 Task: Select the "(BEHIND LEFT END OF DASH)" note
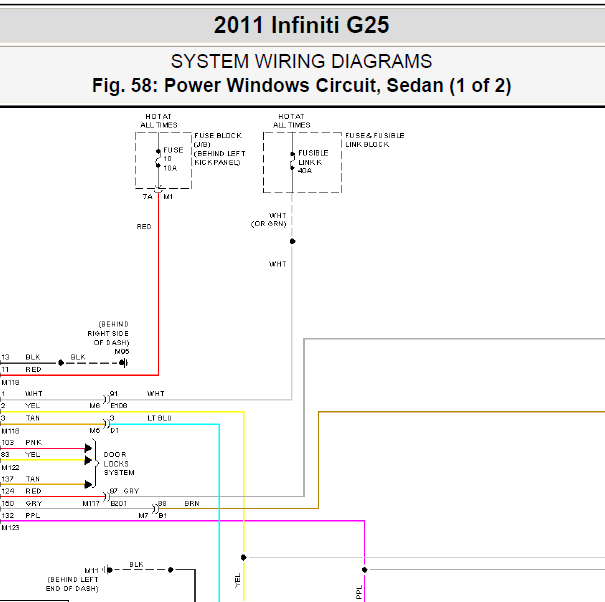click(x=73, y=584)
